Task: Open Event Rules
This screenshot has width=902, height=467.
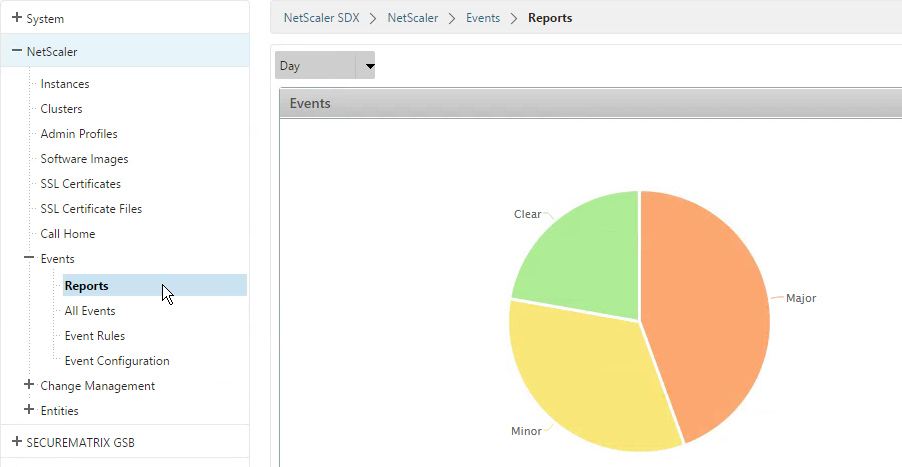Action: pos(95,336)
